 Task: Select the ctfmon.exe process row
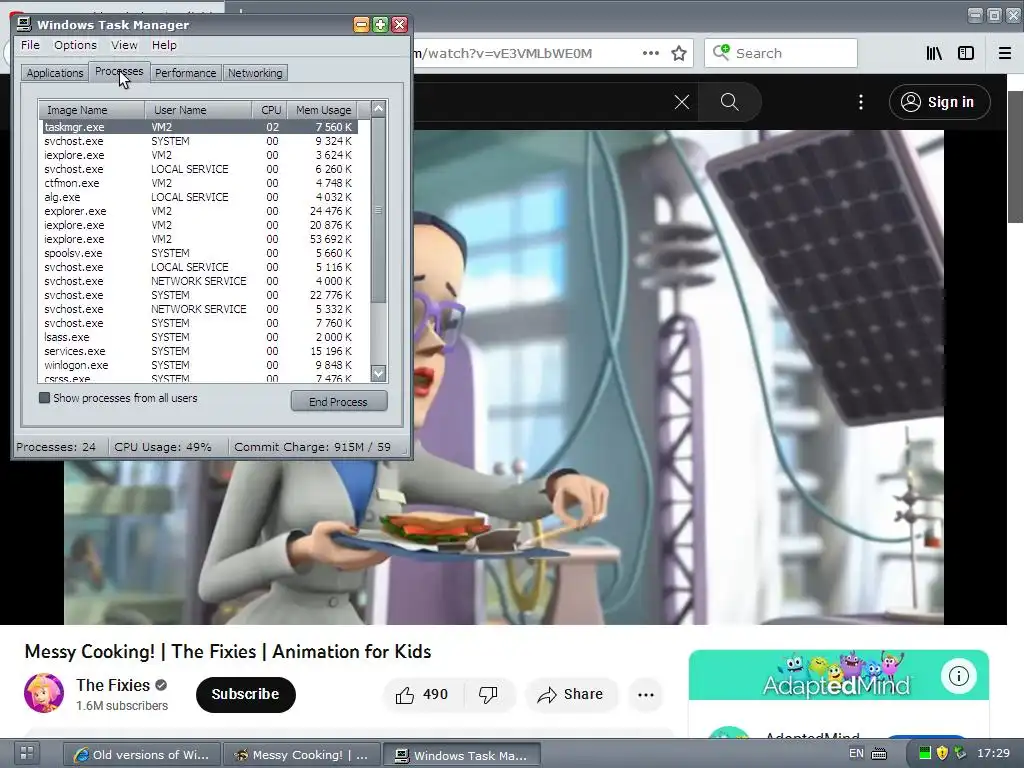pyautogui.click(x=200, y=184)
